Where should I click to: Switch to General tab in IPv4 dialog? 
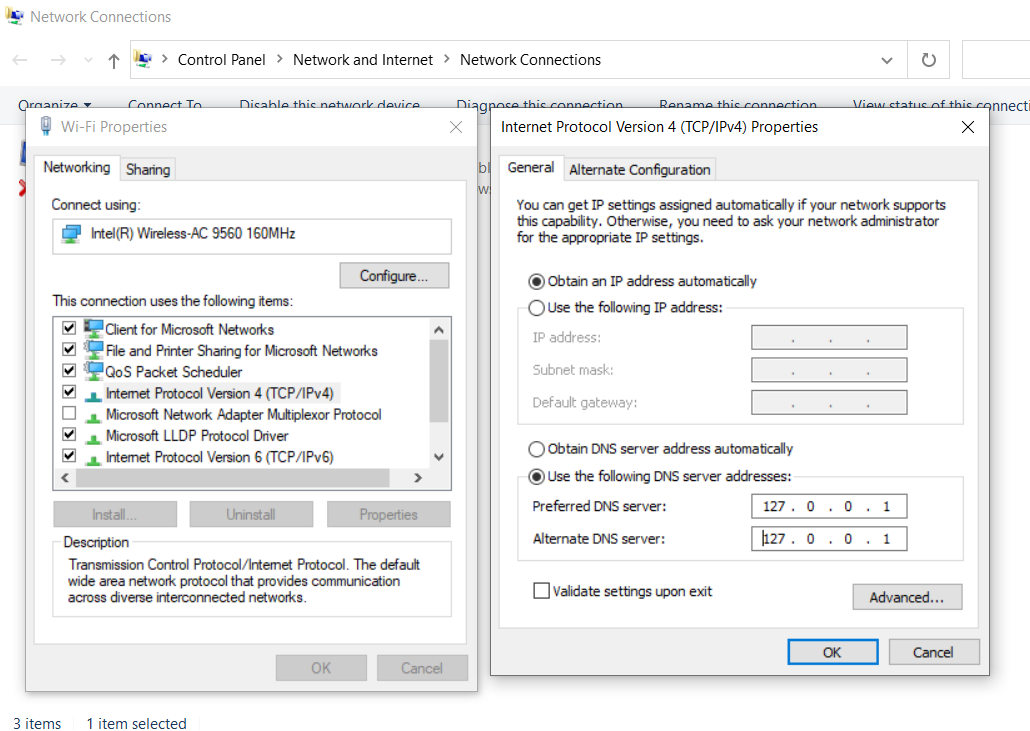[x=531, y=167]
